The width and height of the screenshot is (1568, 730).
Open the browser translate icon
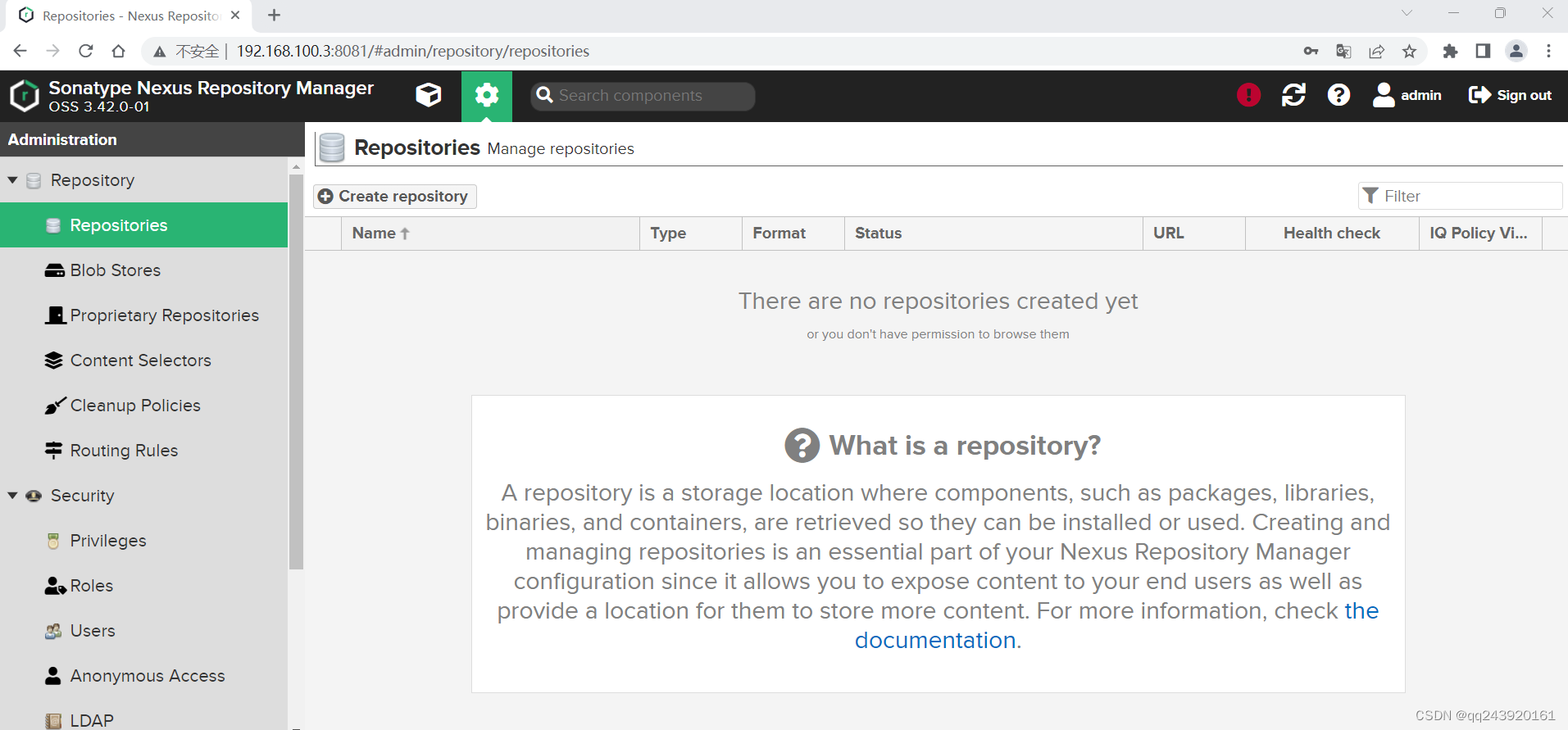[1343, 51]
